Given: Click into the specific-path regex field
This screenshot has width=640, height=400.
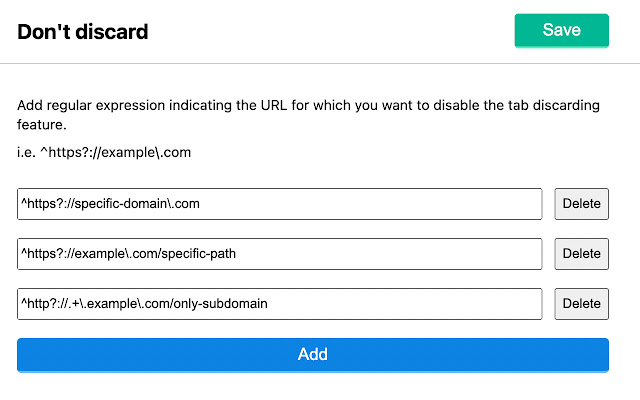Looking at the screenshot, I should [279, 254].
